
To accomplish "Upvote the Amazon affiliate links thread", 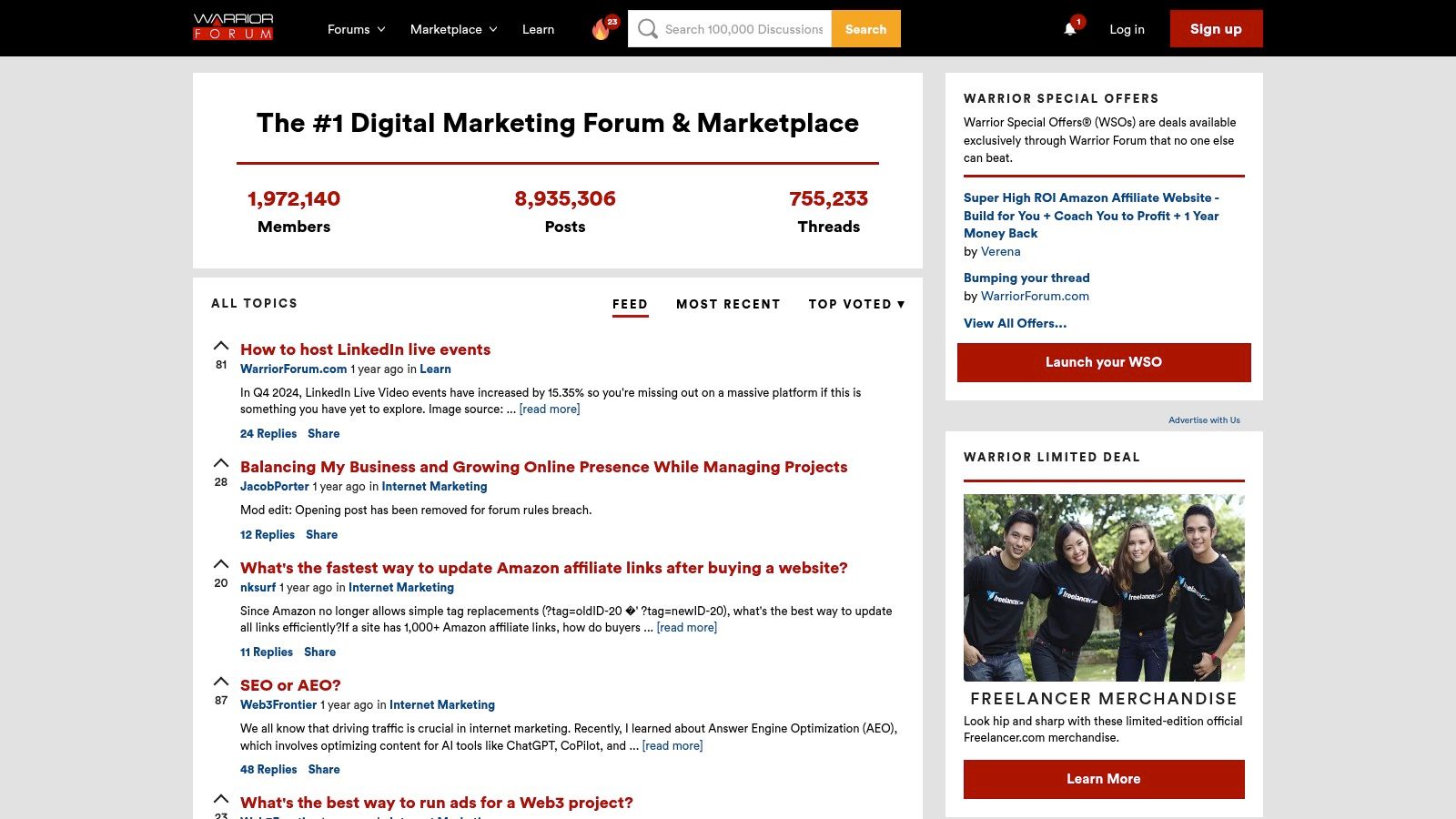I will pos(220,564).
